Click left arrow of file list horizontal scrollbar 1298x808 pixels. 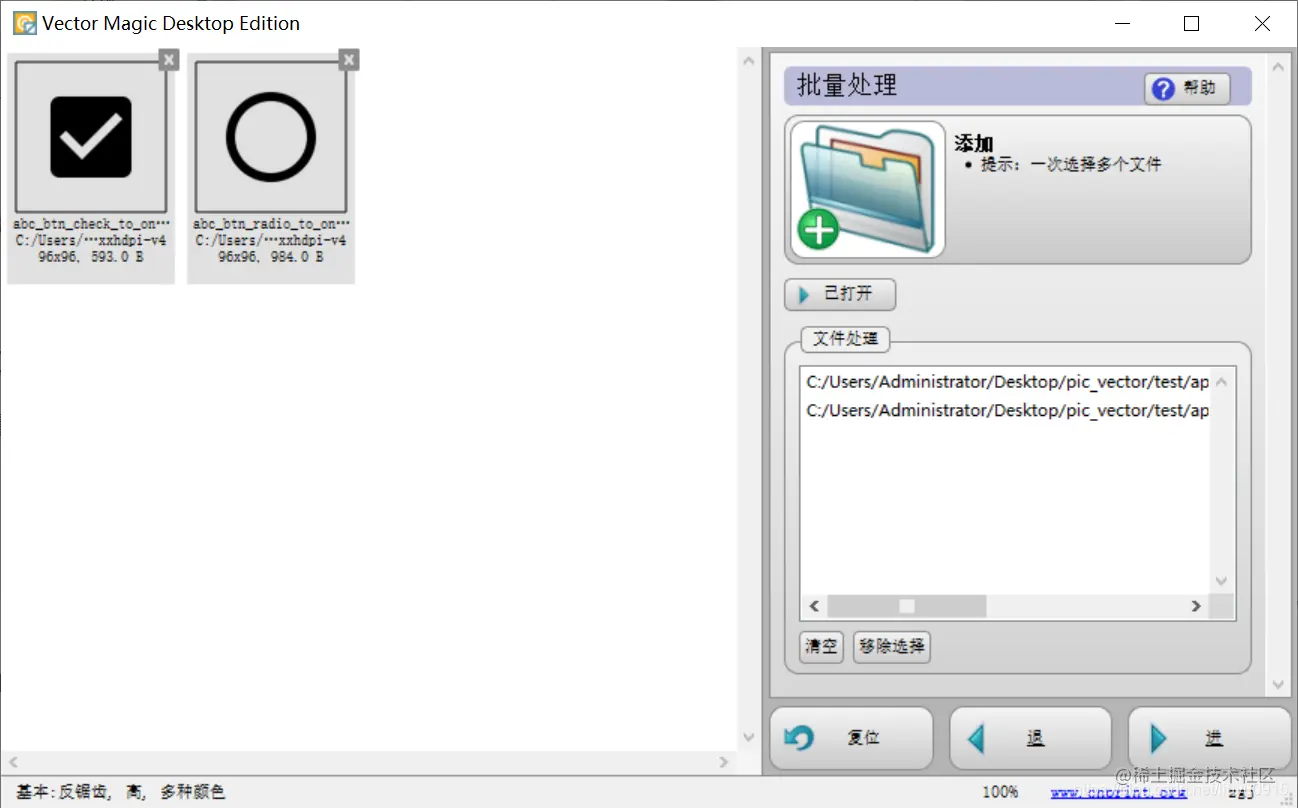click(815, 606)
